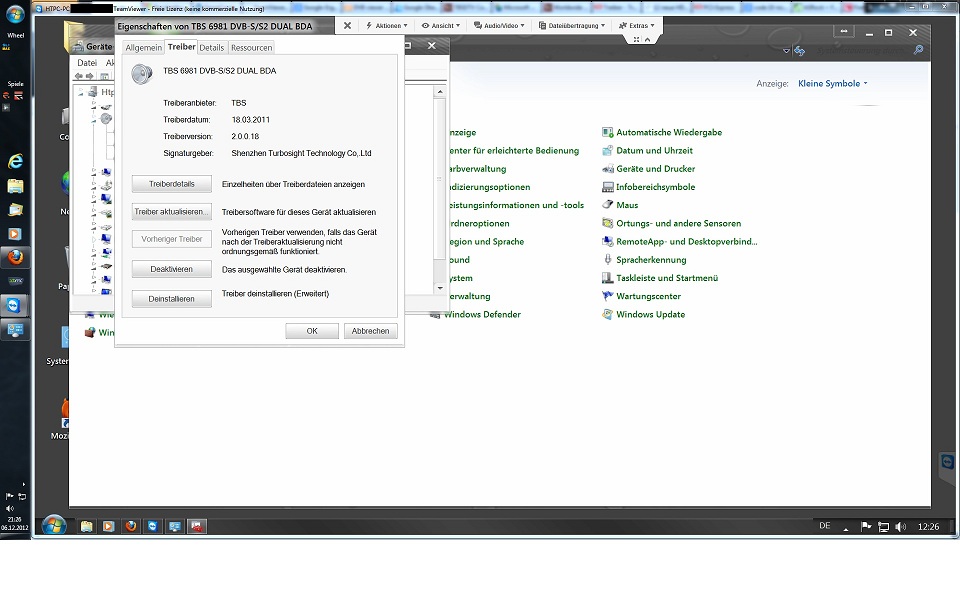960x612 pixels.
Task: Click the RemoteApp icon
Action: 607,242
